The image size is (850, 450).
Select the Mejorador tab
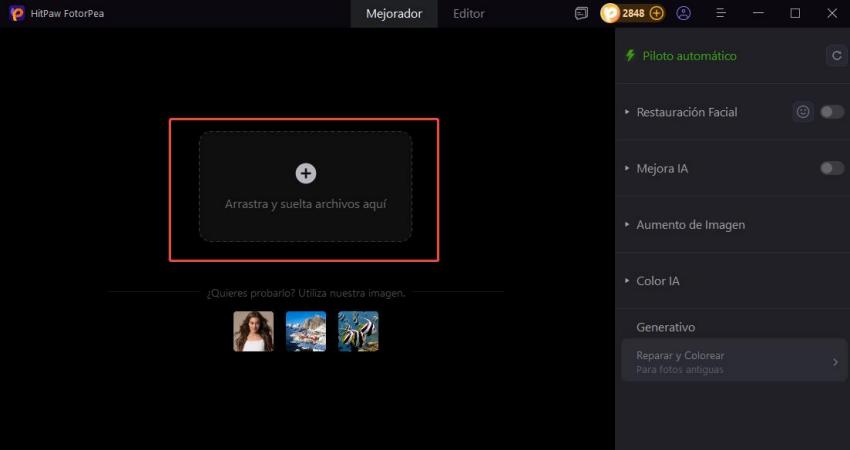tap(394, 14)
